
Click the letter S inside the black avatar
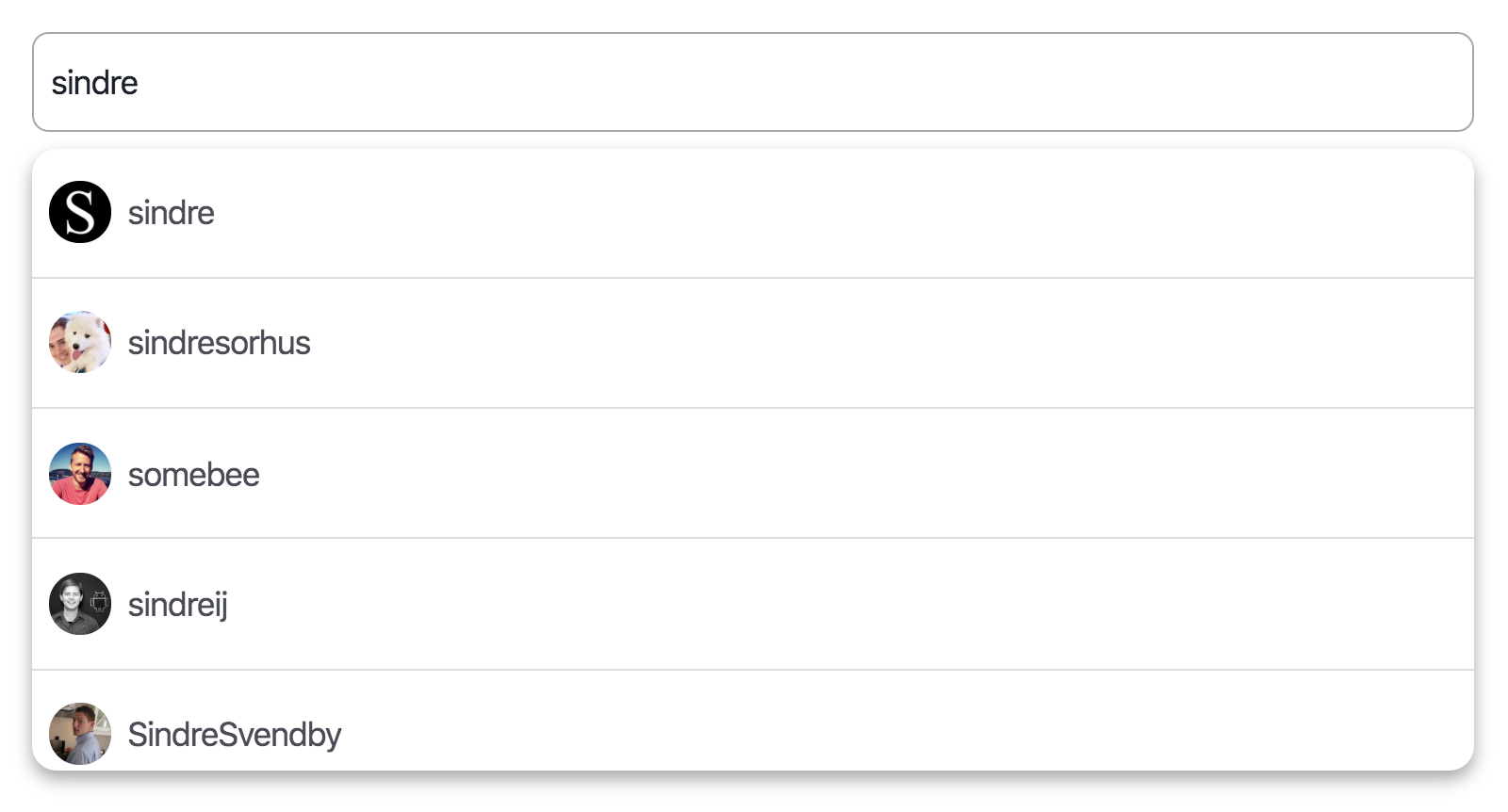click(x=80, y=212)
